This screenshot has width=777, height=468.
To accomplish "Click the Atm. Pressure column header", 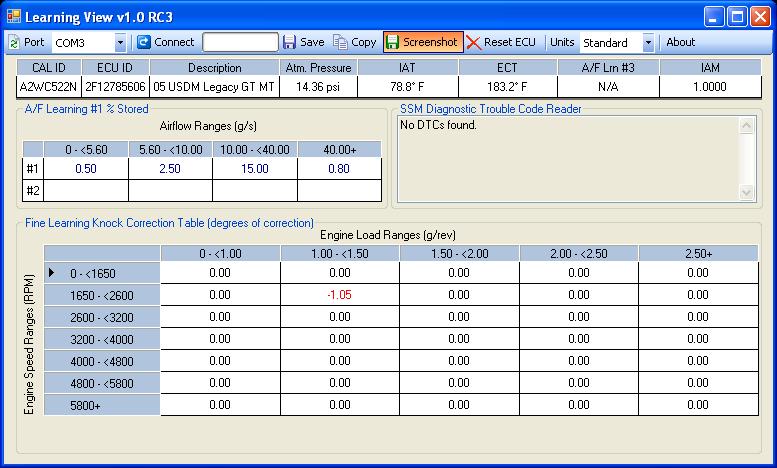I will [318, 67].
